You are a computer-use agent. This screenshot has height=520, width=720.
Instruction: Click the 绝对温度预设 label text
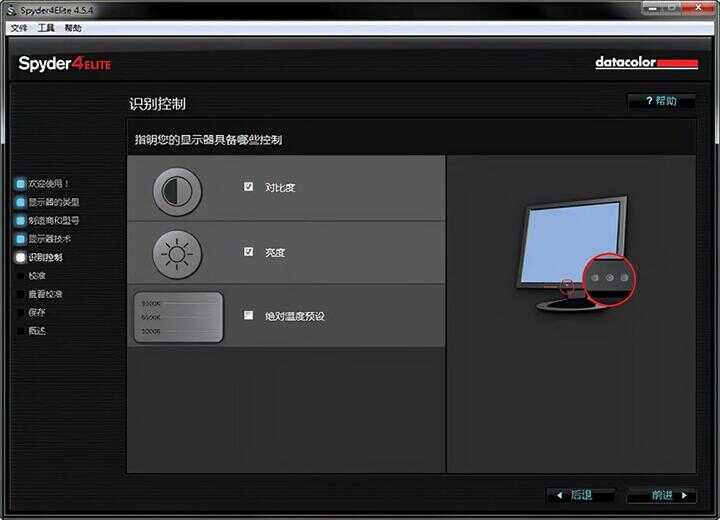294,316
